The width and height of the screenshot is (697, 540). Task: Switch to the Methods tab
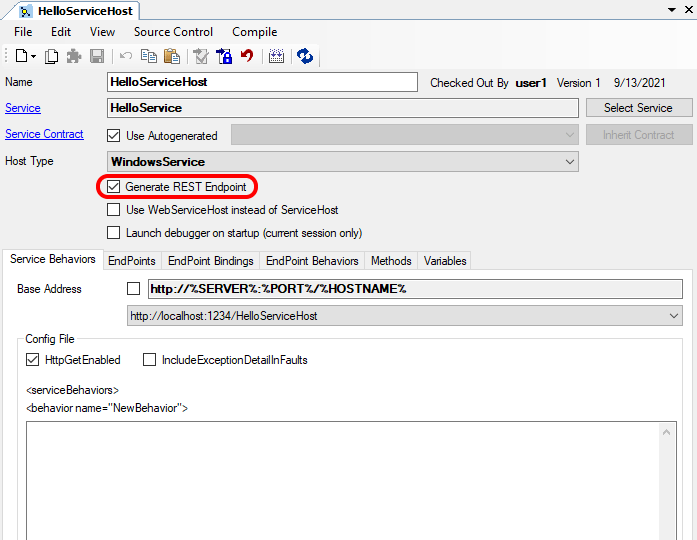(x=391, y=261)
